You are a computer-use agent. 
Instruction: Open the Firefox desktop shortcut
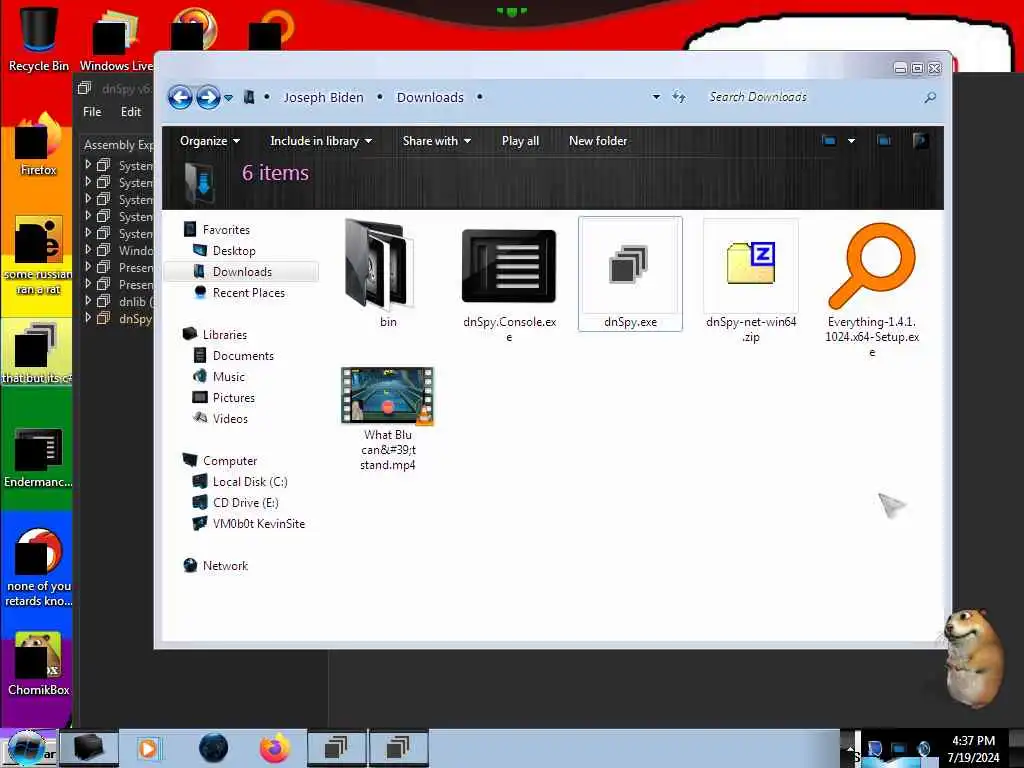click(39, 145)
